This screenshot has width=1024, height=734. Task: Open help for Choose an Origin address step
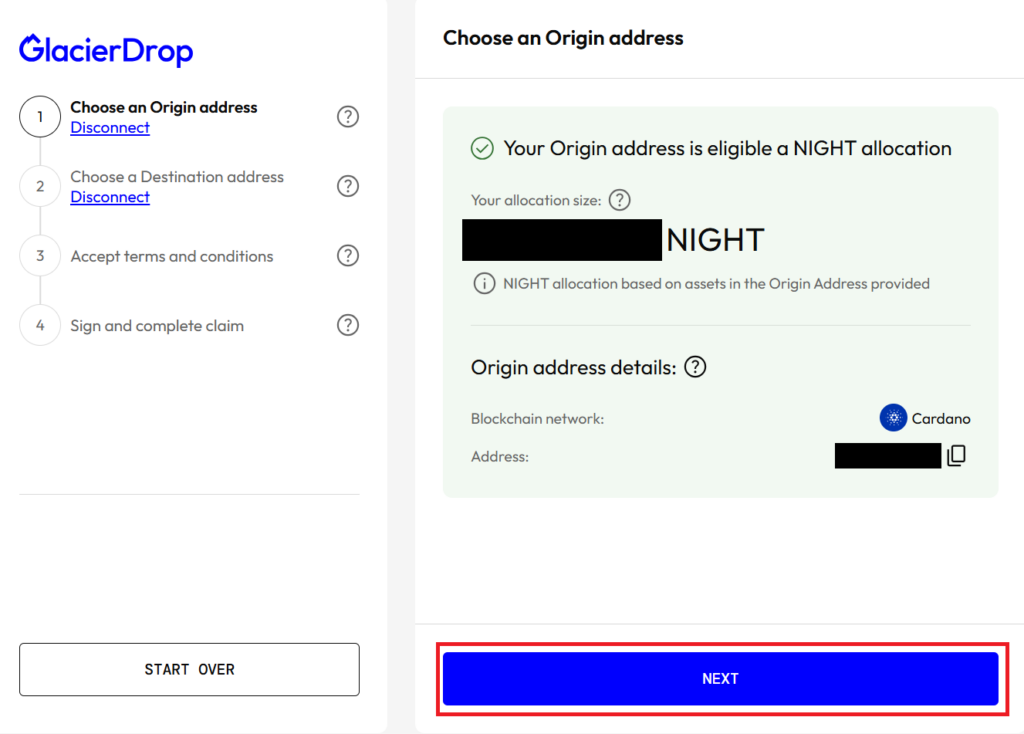coord(347,117)
